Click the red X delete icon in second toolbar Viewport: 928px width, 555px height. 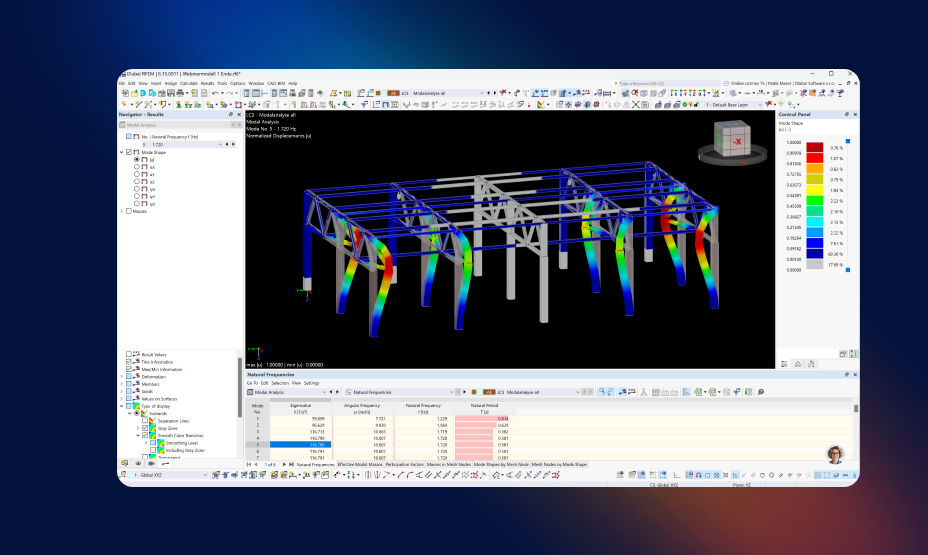pos(636,105)
